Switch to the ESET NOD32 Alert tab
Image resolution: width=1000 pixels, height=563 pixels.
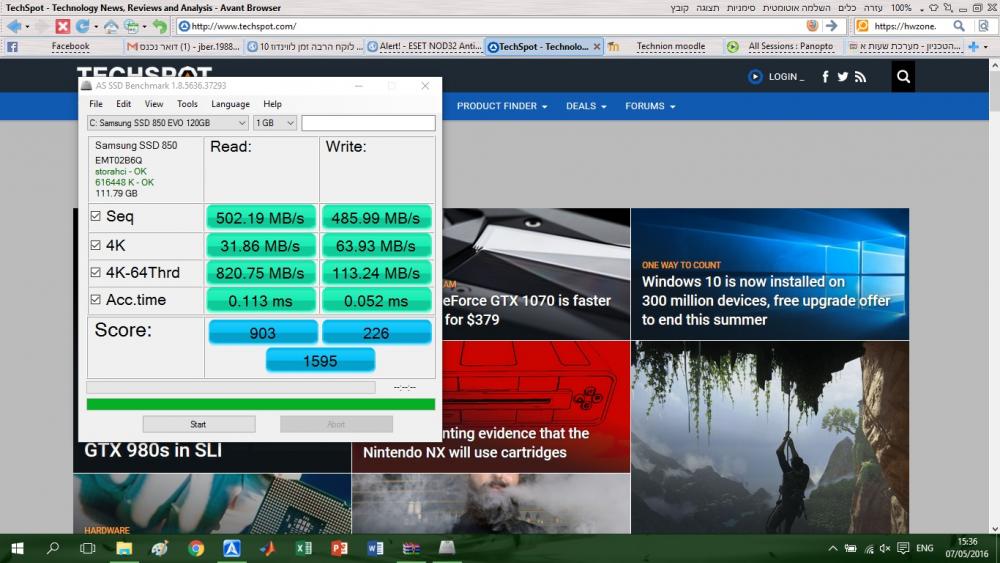pyautogui.click(x=425, y=47)
